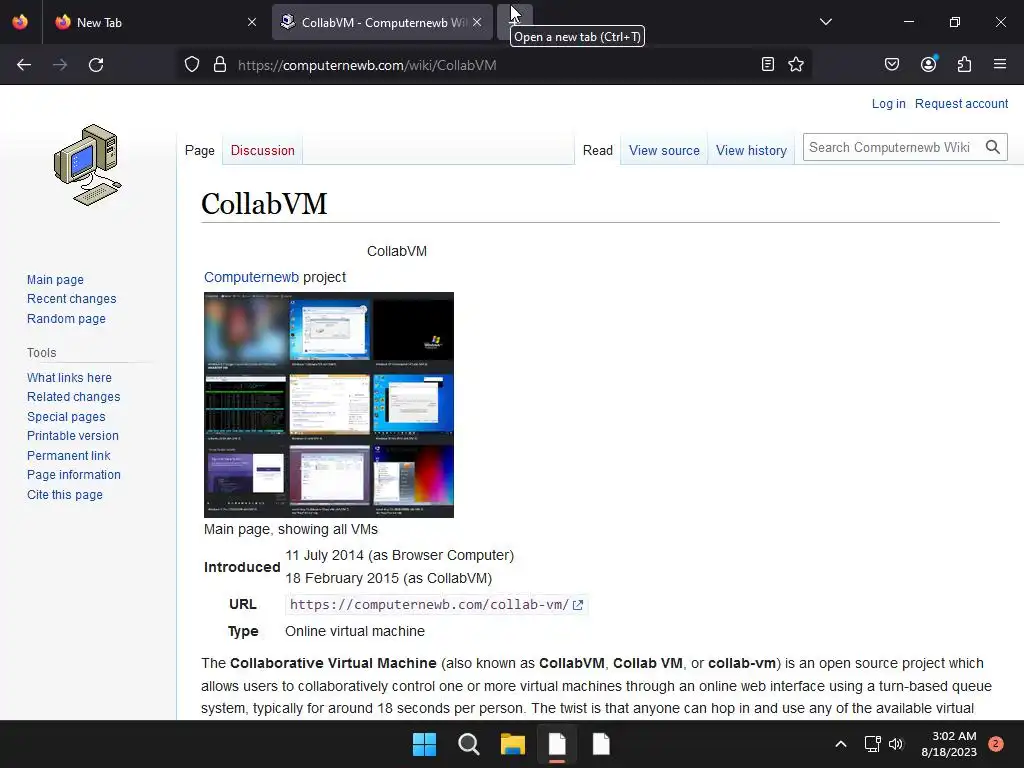Click the Log in link

889,104
